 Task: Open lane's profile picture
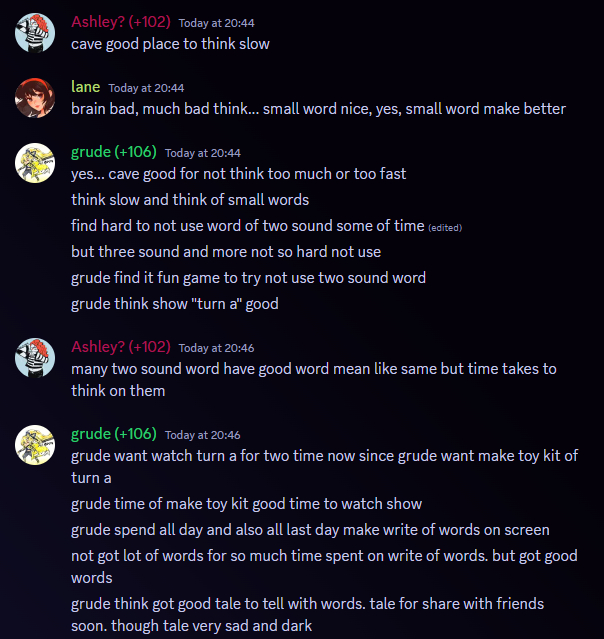[x=35, y=98]
